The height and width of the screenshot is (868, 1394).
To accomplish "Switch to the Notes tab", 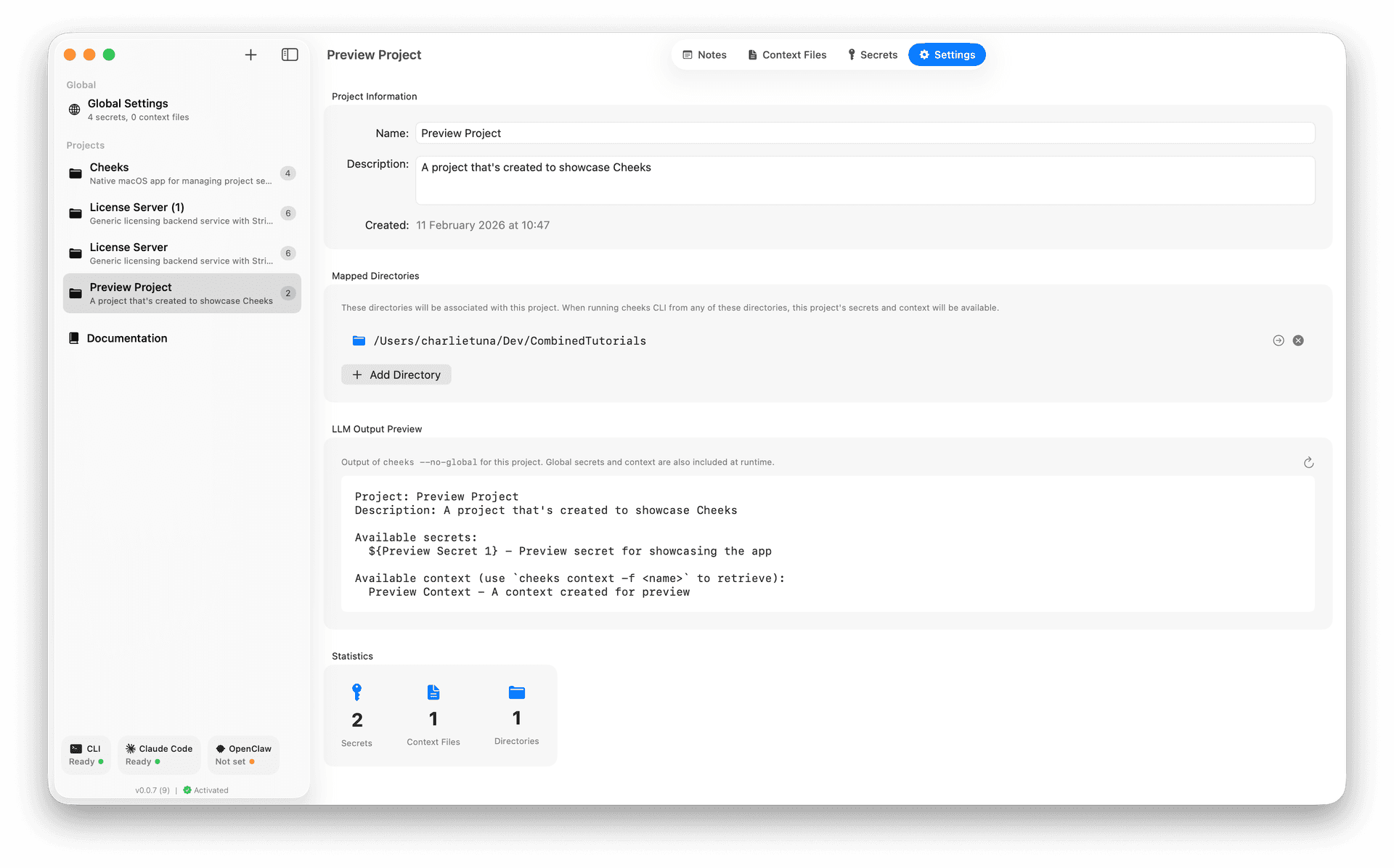I will pos(704,55).
